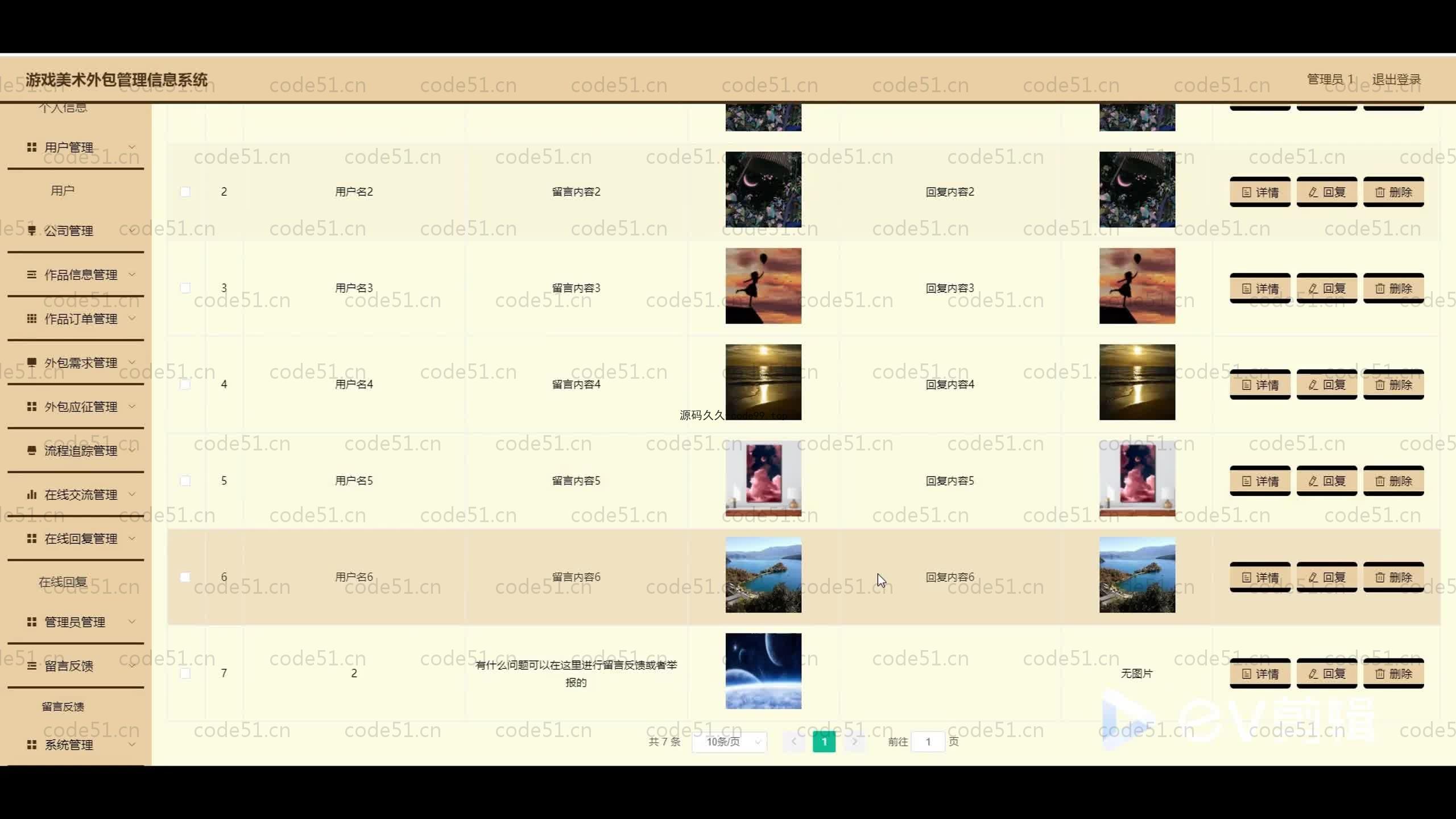
Task: Click the next page arrow in pagination
Action: coord(854,742)
